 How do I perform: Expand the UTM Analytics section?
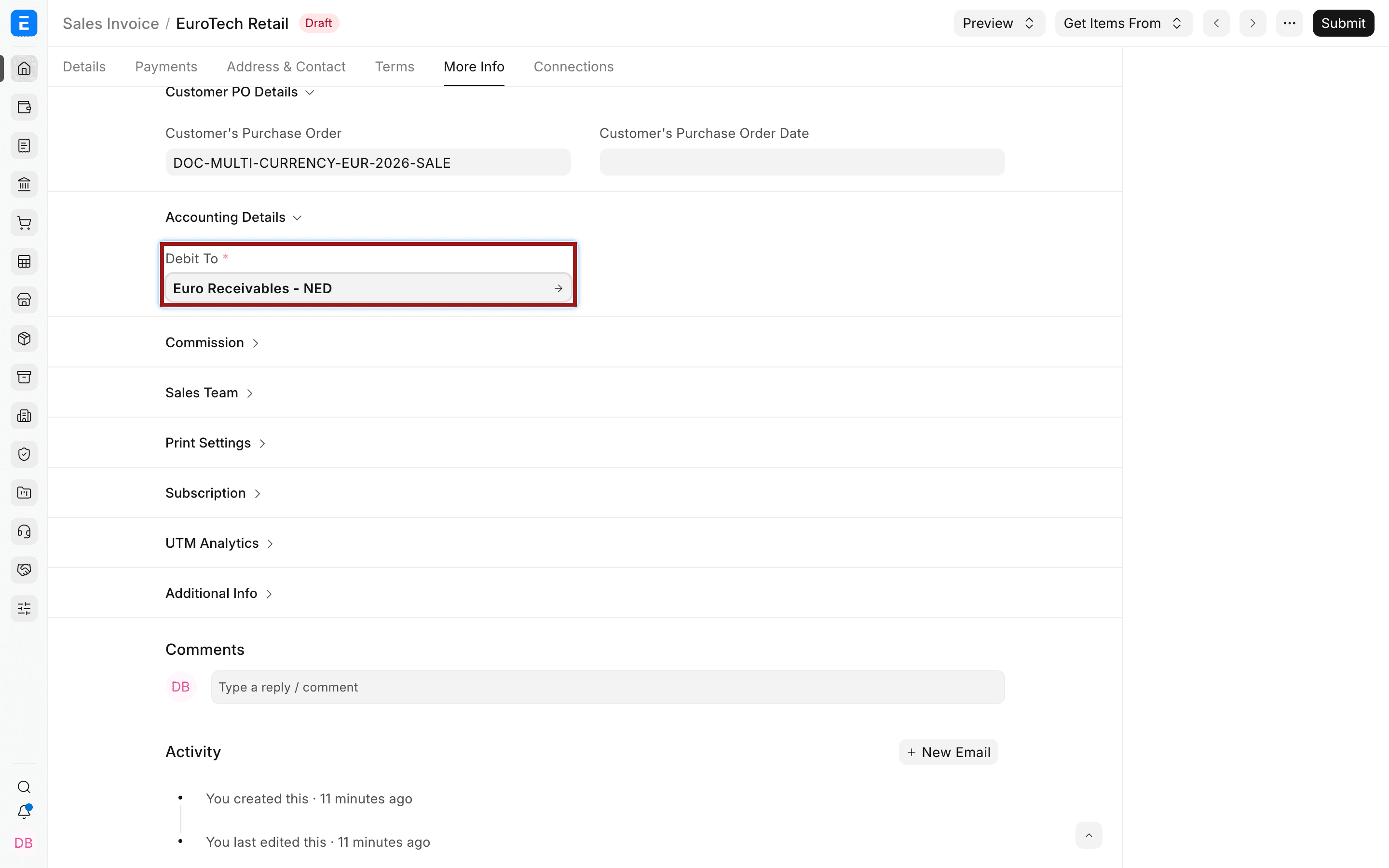pyautogui.click(x=219, y=543)
